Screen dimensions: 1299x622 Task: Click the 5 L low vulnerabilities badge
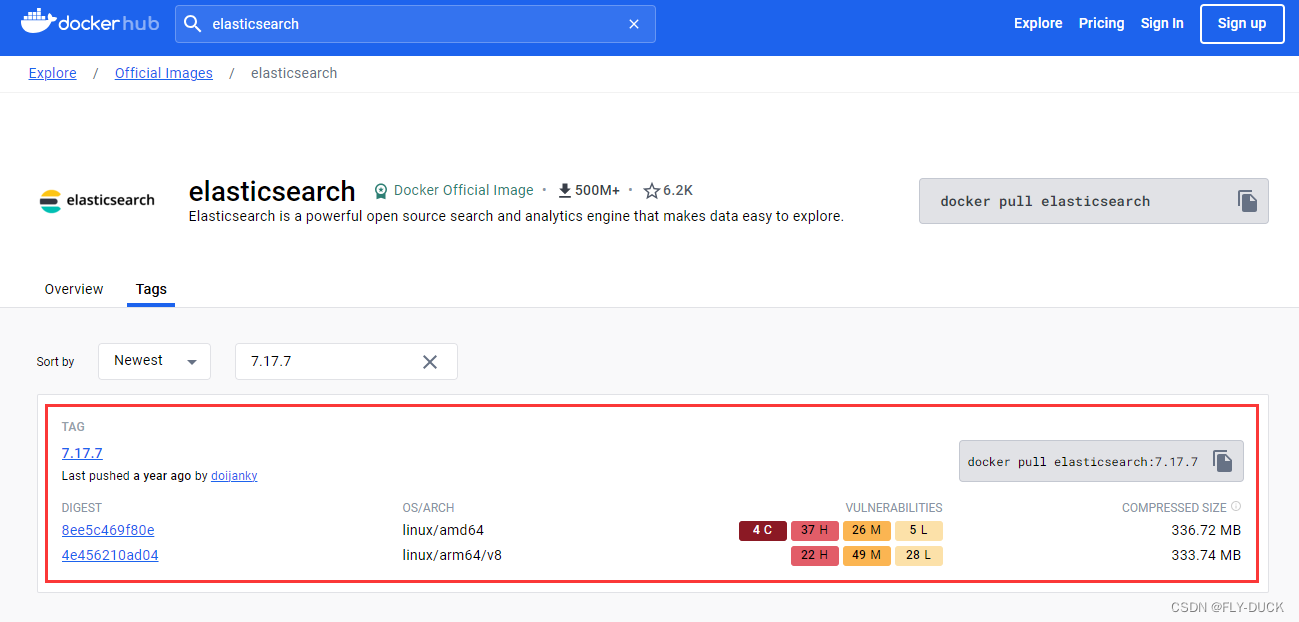click(x=919, y=530)
